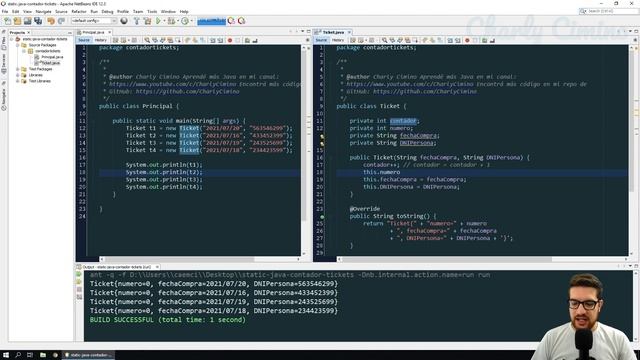The height and width of the screenshot is (360, 640).
Task: Collapse the static-java-contador-tickets project node
Action: 12,39
